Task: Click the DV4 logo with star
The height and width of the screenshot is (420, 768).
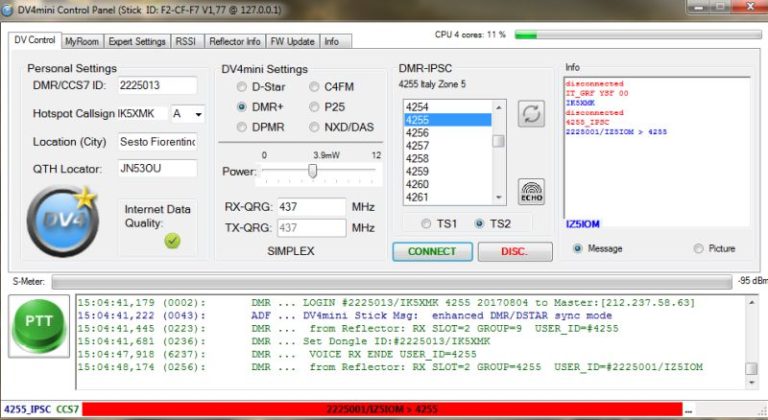Action: point(63,220)
